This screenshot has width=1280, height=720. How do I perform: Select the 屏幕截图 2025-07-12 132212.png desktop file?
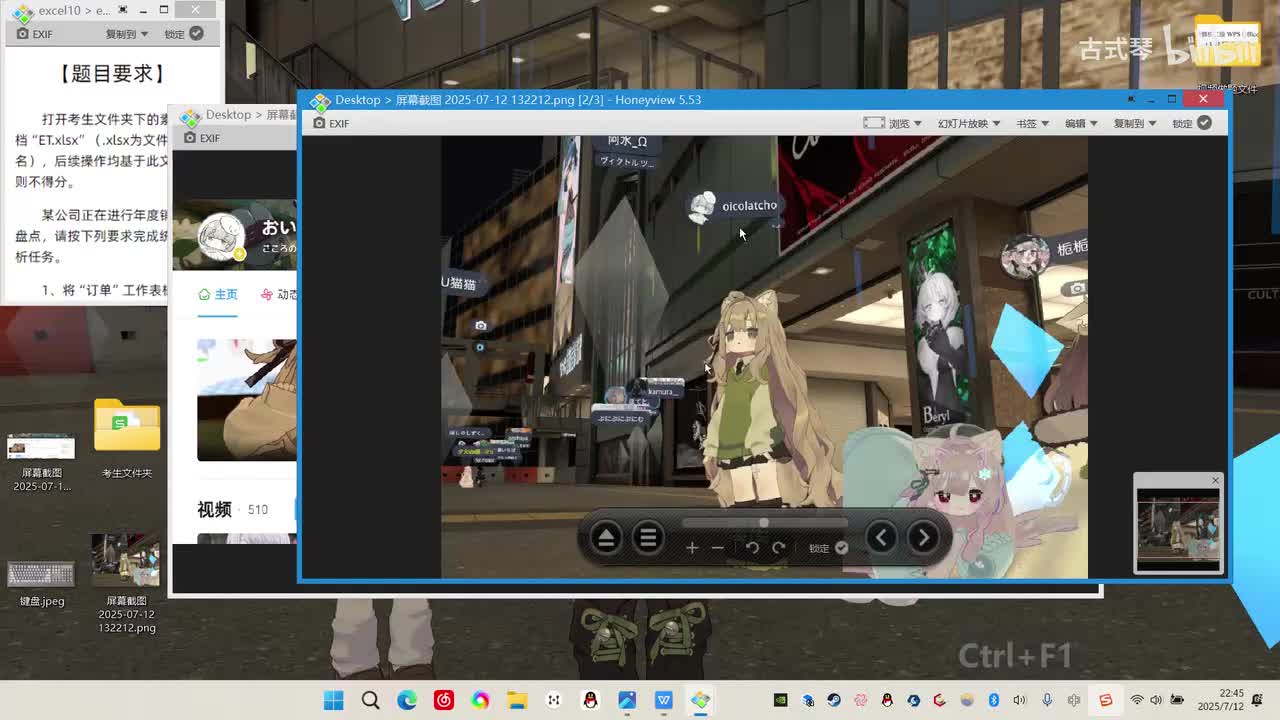point(127,583)
